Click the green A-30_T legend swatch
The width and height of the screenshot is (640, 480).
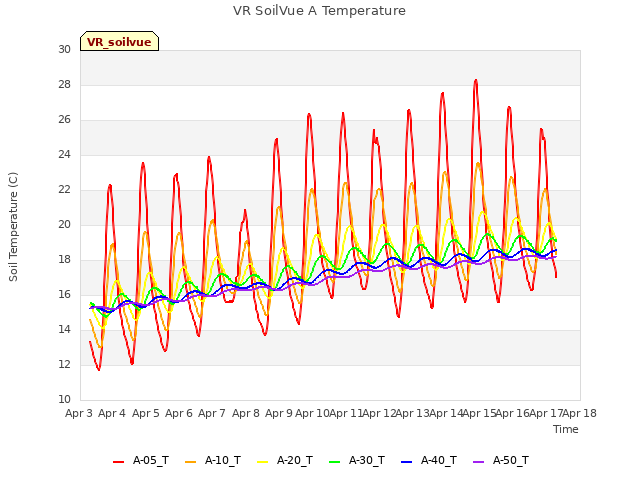click(x=334, y=462)
